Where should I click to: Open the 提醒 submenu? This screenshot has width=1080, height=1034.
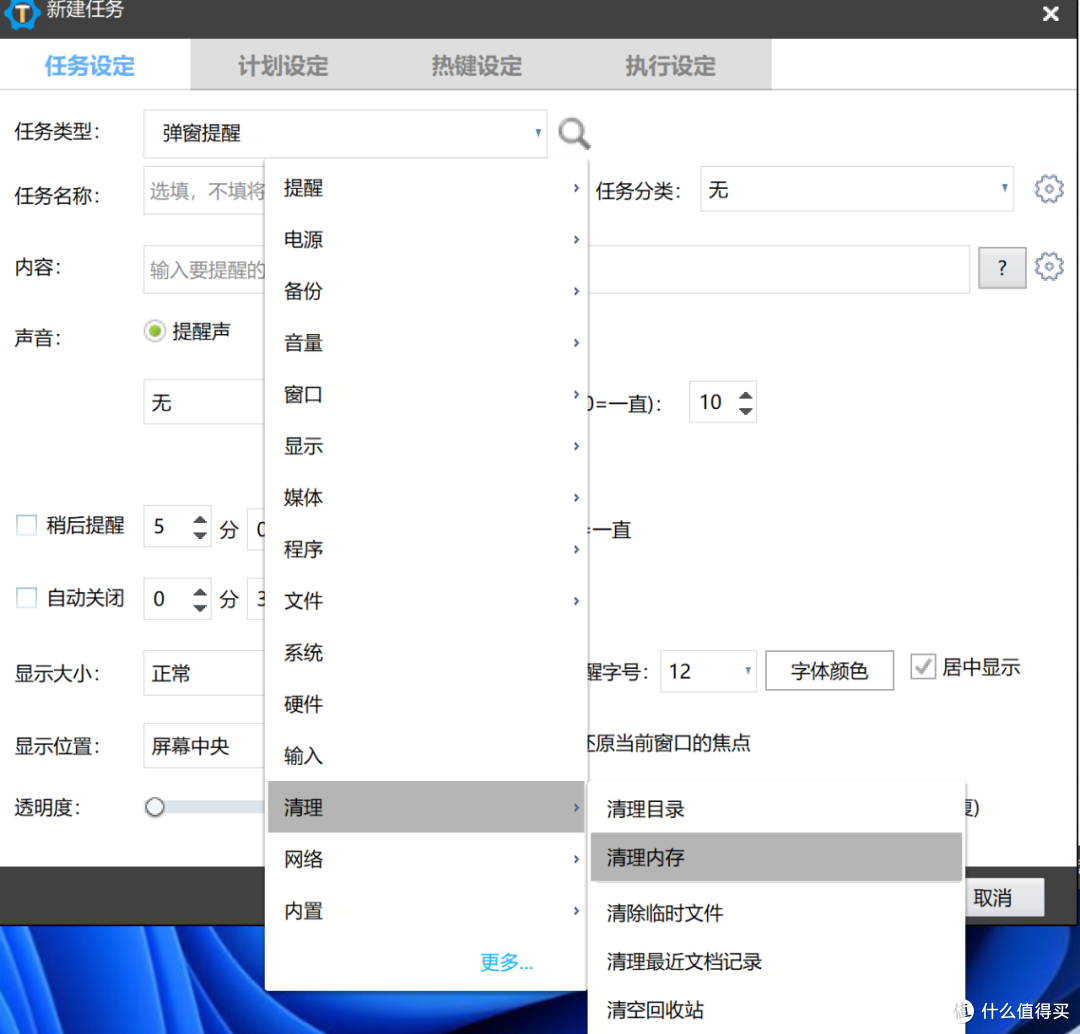[427, 188]
